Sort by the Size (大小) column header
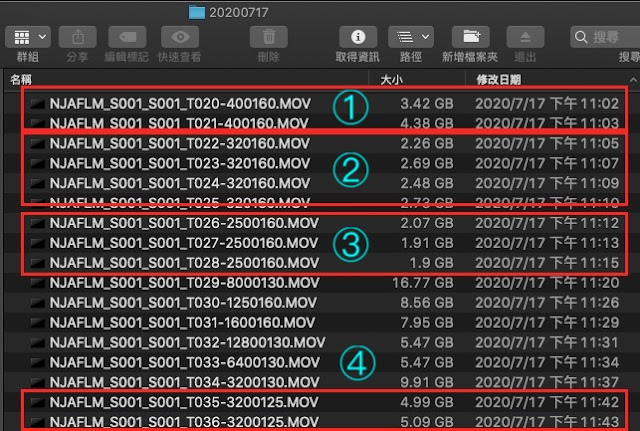 click(x=391, y=80)
